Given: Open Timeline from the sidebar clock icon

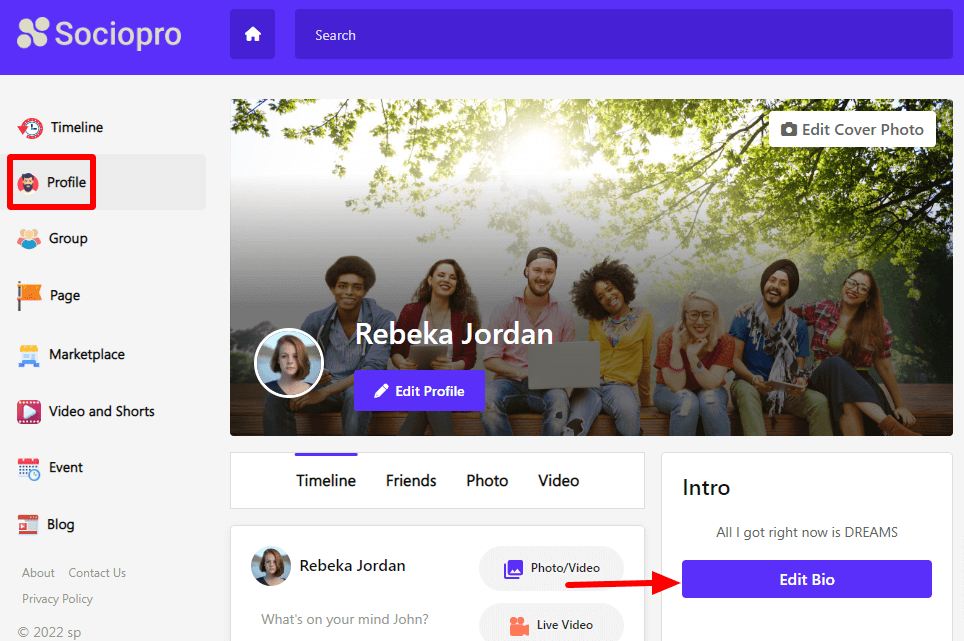Looking at the screenshot, I should point(30,128).
